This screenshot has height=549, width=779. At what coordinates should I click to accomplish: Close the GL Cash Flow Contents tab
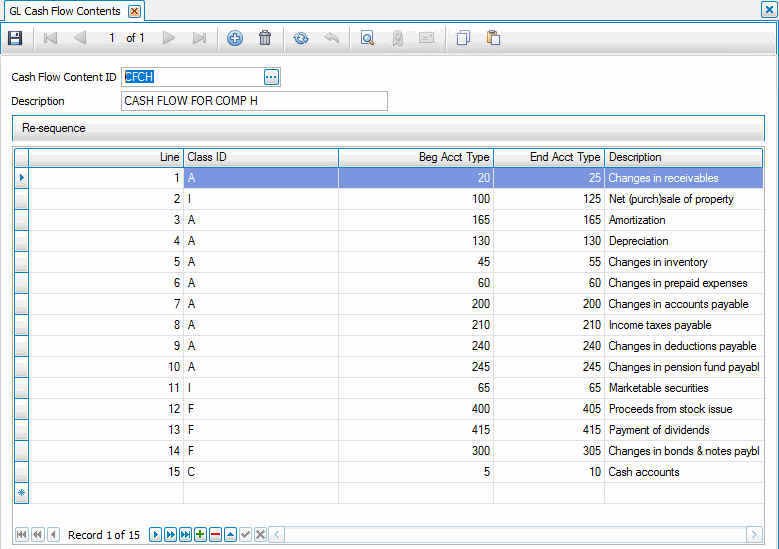(134, 11)
